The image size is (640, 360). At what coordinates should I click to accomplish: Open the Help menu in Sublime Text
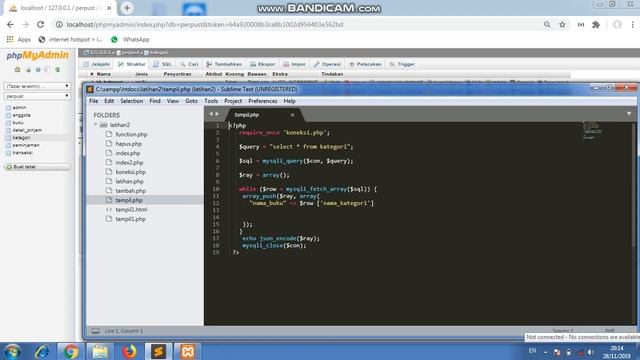coord(289,101)
